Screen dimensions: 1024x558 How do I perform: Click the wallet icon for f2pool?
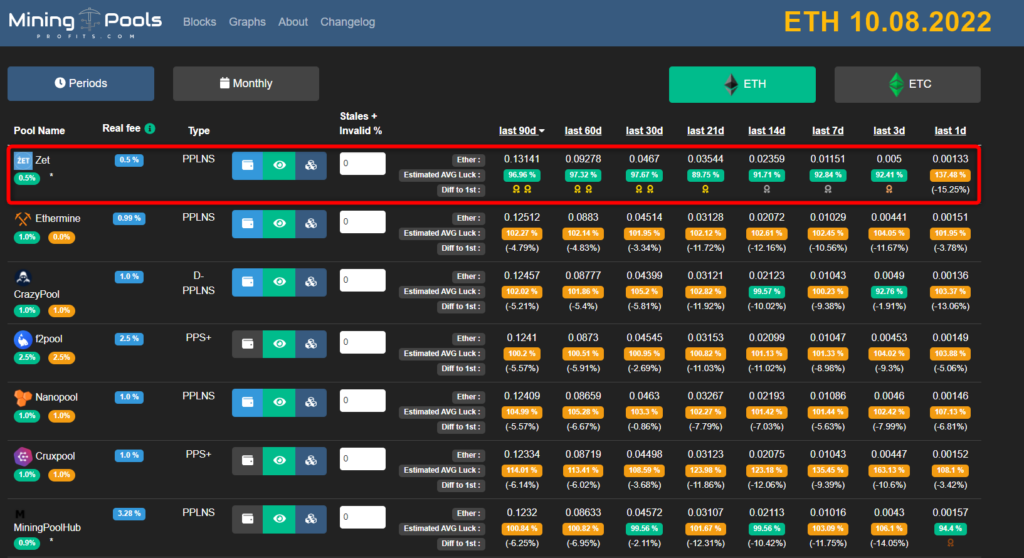pos(247,343)
